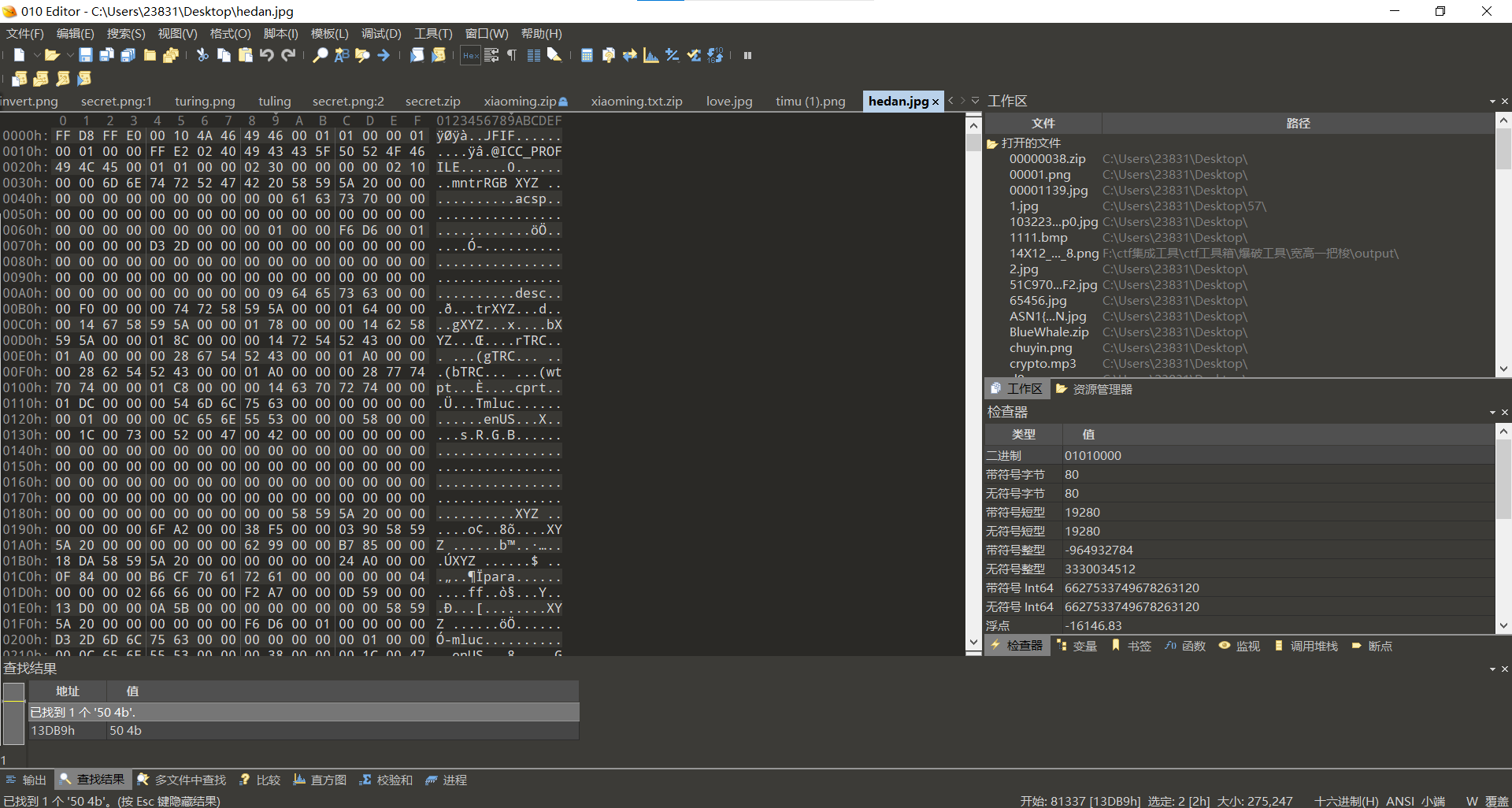Click the New file toolbar icon
This screenshot has height=808, width=1512.
point(20,55)
